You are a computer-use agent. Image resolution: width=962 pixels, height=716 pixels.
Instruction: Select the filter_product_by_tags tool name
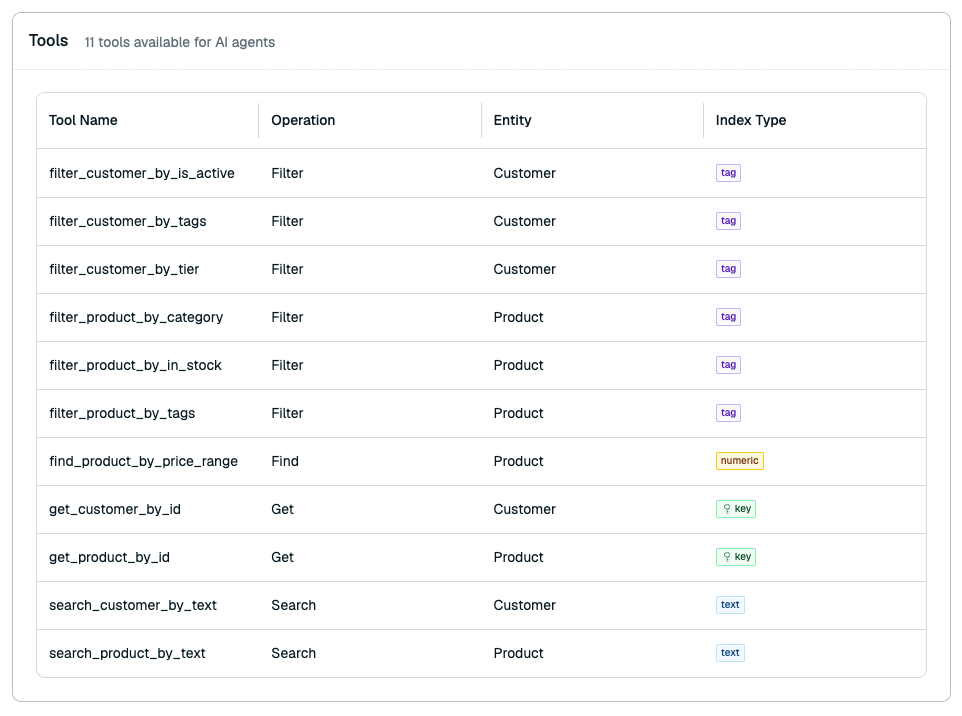coord(122,414)
